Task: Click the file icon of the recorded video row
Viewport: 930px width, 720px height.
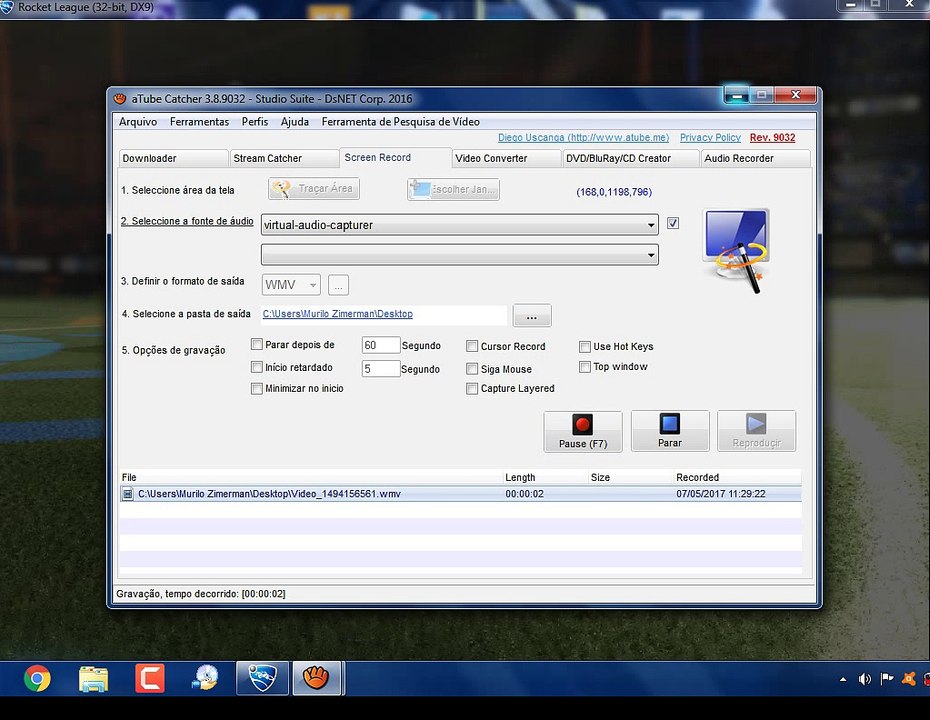Action: (x=128, y=493)
